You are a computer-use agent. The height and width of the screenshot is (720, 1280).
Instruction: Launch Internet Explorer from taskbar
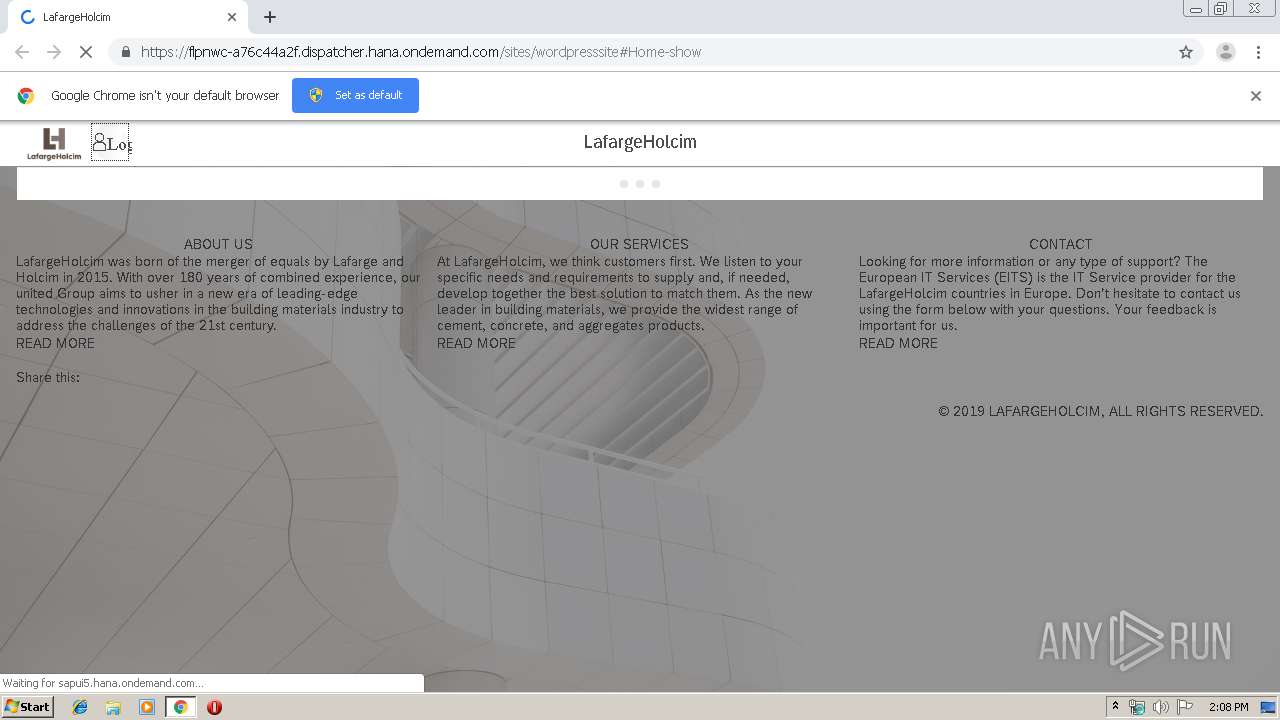click(80, 707)
